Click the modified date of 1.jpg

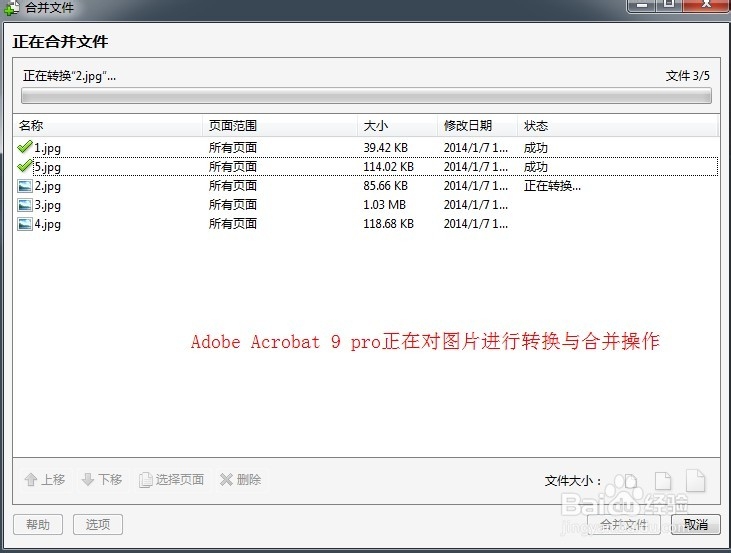pyautogui.click(x=476, y=148)
